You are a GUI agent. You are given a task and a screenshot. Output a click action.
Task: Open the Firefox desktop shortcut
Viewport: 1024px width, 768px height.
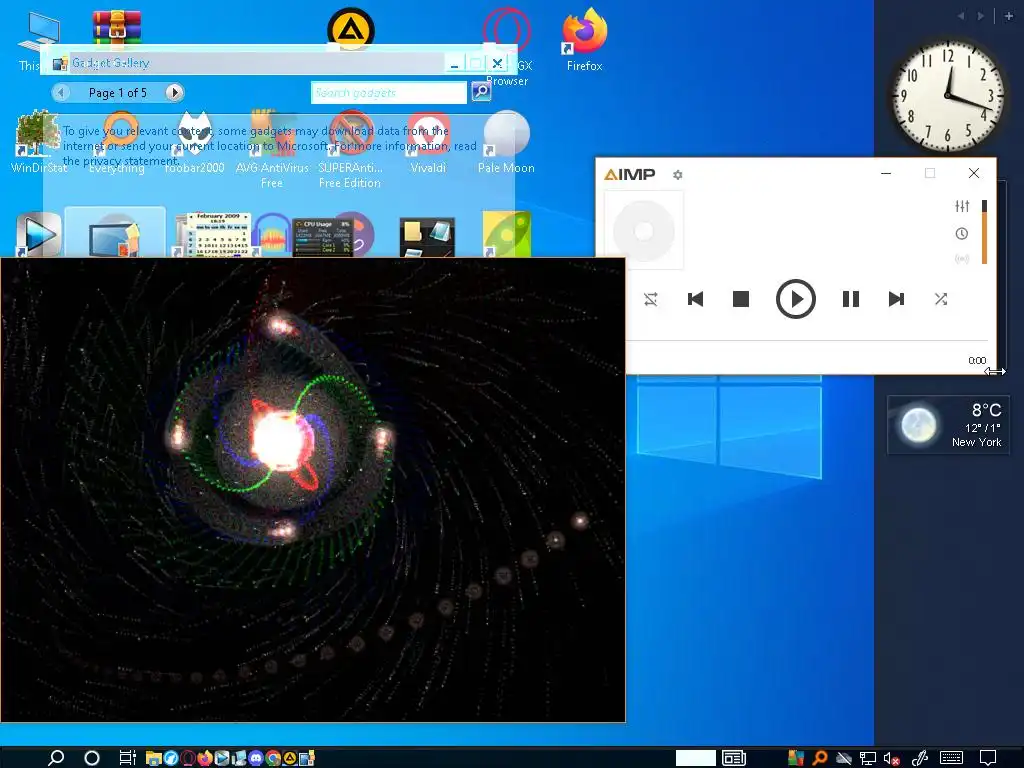click(584, 39)
